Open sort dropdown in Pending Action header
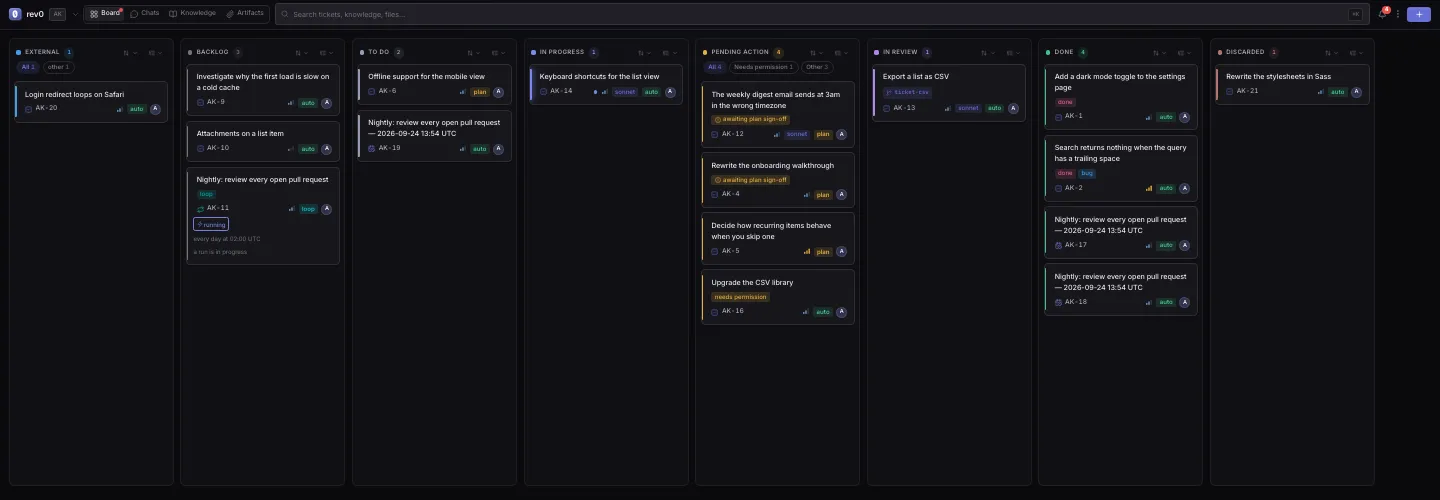 [816, 52]
